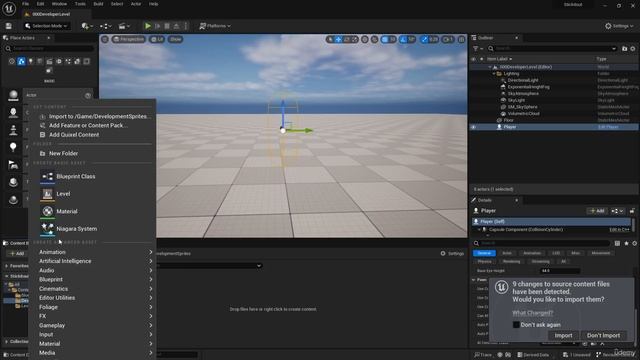Click the eject icon in the play toolbar
The width and height of the screenshot is (640, 360).
176,26
